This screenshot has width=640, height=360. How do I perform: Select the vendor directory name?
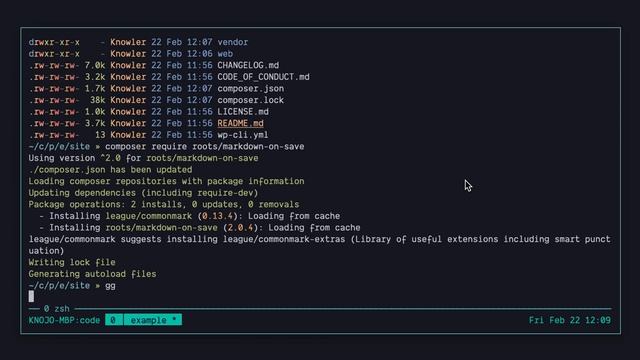(x=232, y=42)
